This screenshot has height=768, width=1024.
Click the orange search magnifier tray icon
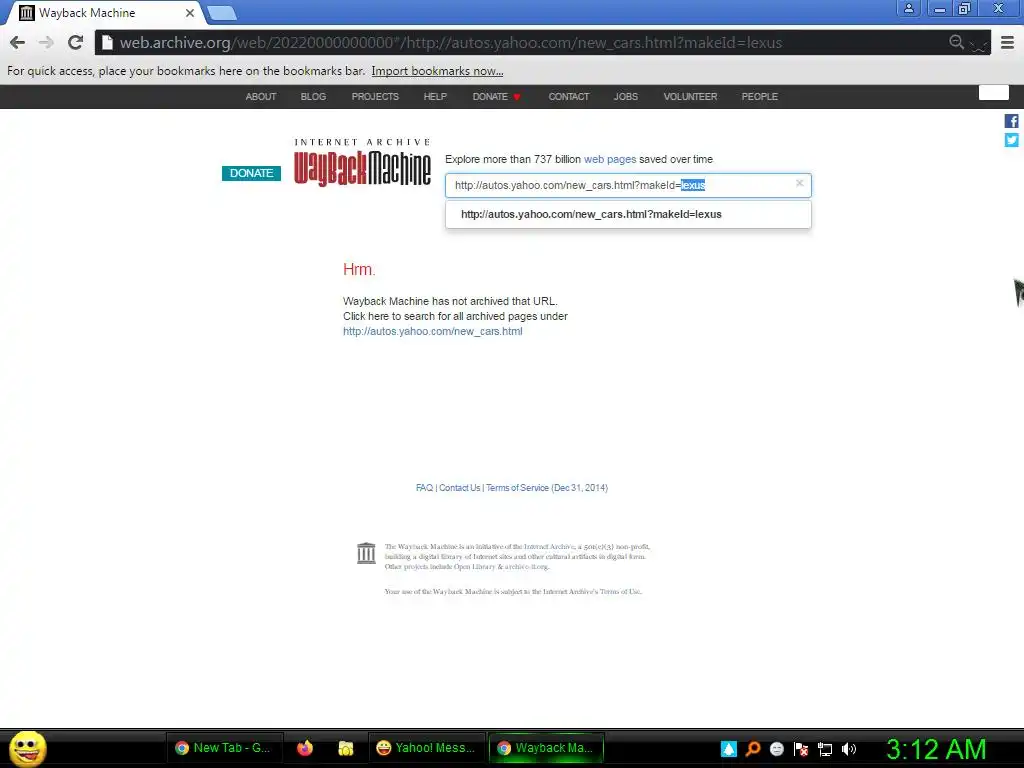[753, 749]
